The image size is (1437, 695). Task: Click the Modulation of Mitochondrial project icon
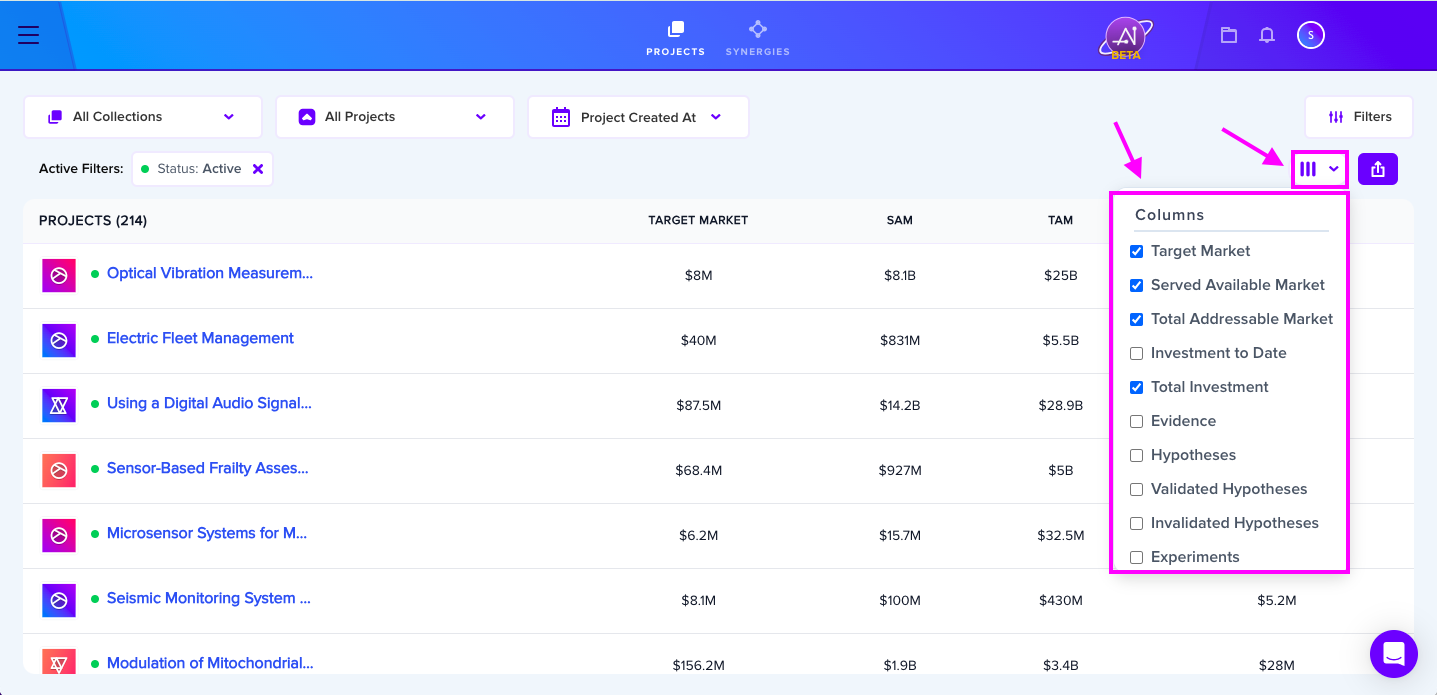[59, 661]
